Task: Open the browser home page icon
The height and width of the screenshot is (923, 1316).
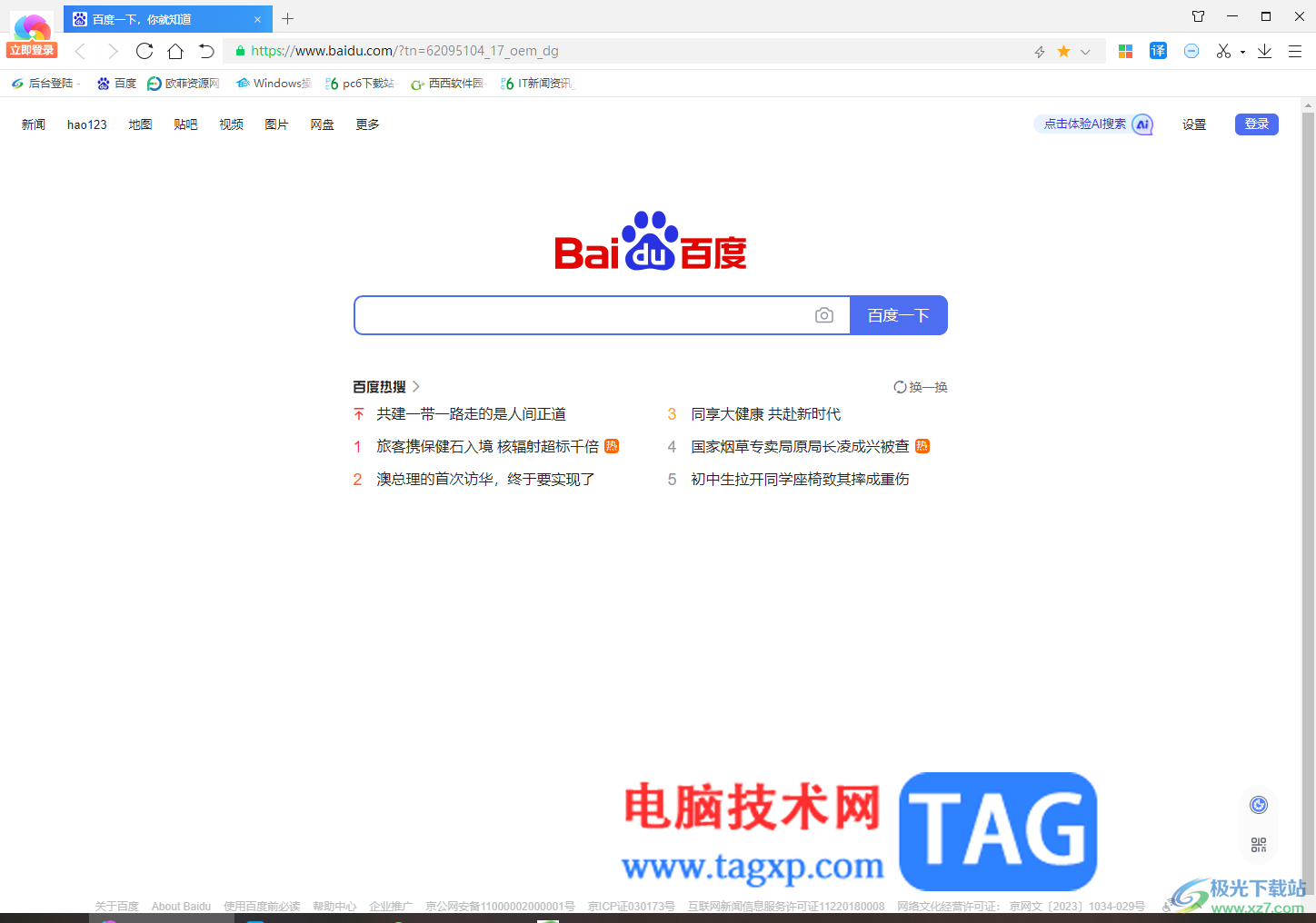Action: click(175, 51)
